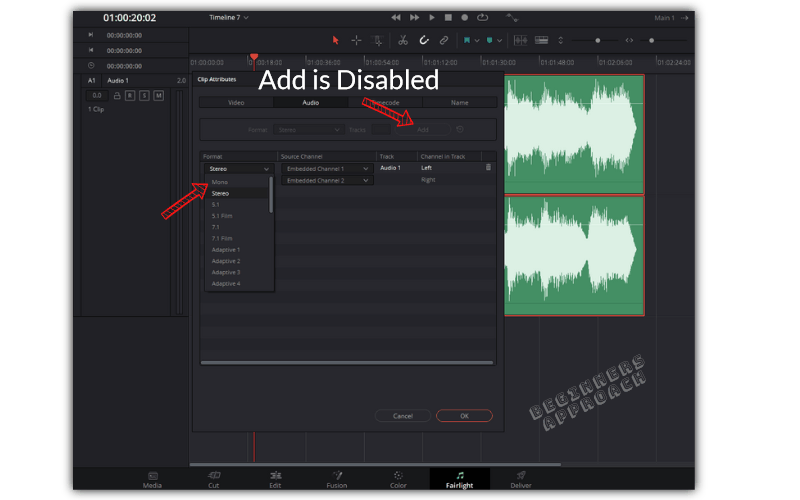Choose Adaptive 2 from the format list
This screenshot has width=800, height=500.
click(x=237, y=261)
